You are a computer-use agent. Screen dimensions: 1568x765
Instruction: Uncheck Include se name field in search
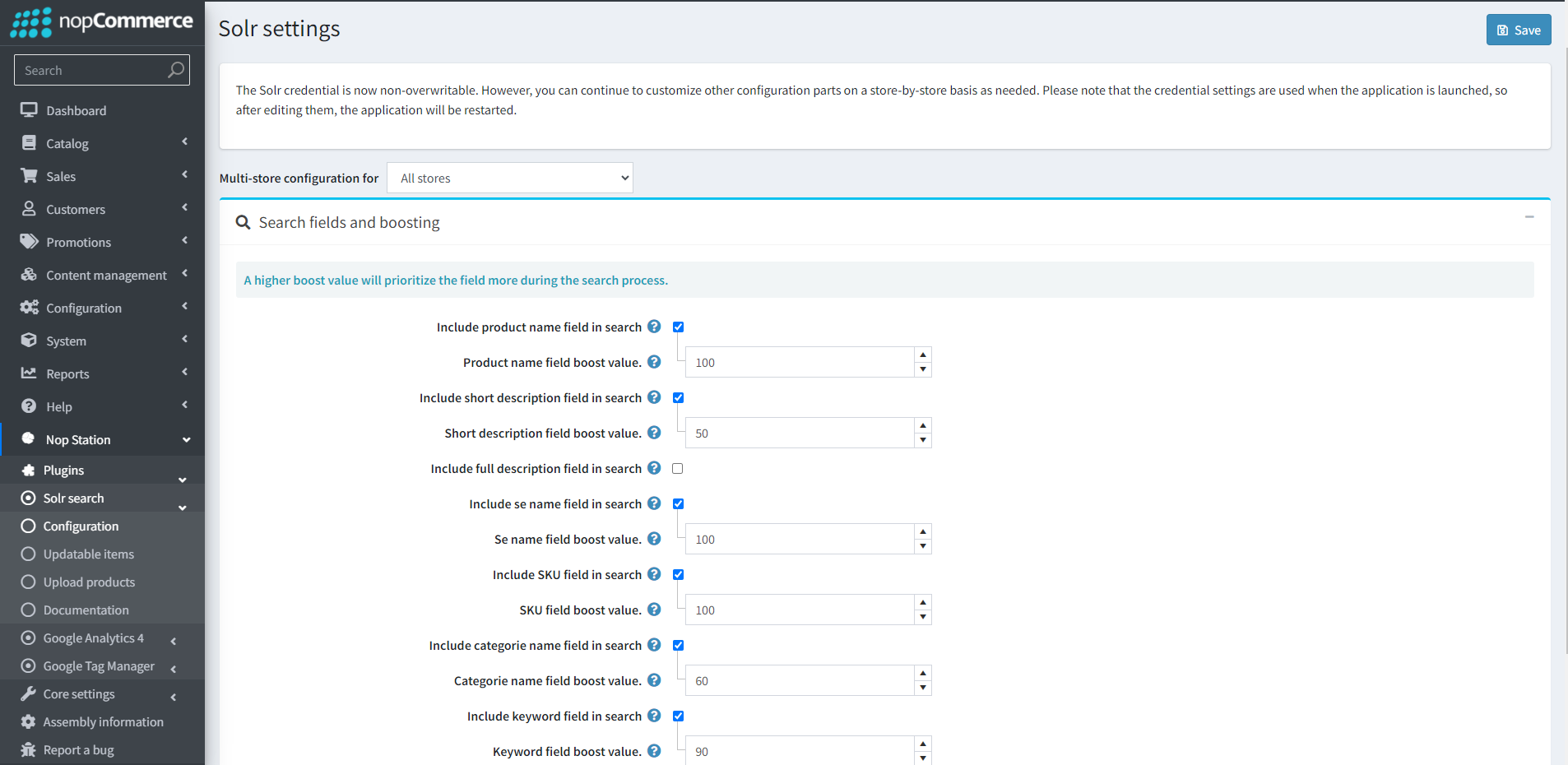678,503
